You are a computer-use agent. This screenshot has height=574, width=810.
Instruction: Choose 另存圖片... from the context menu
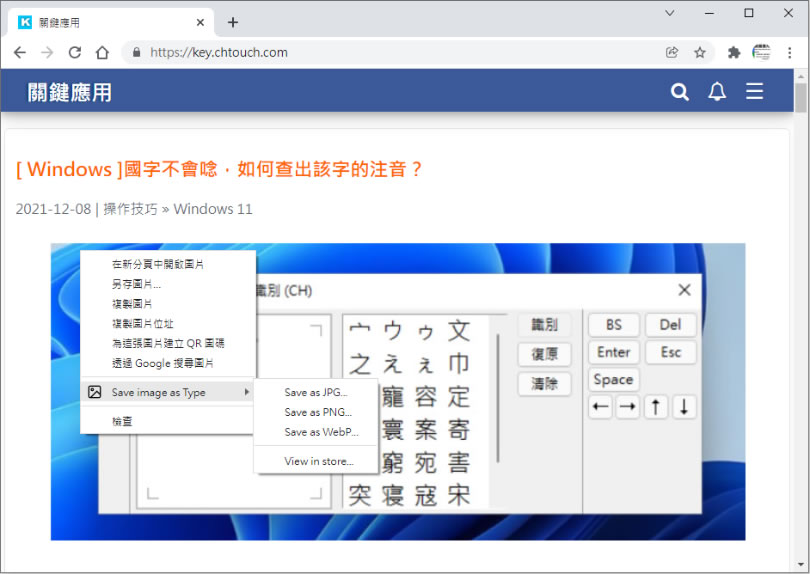[x=168, y=284]
